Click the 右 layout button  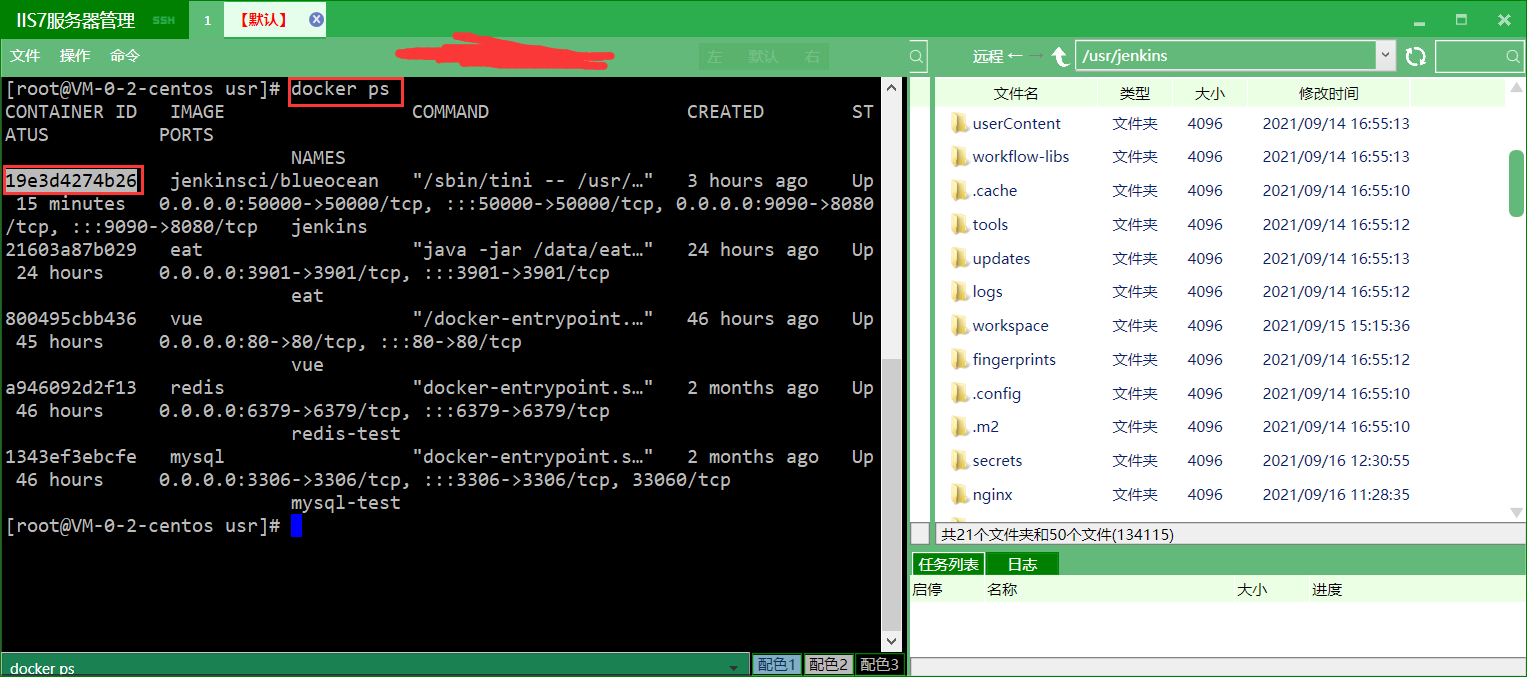point(813,57)
